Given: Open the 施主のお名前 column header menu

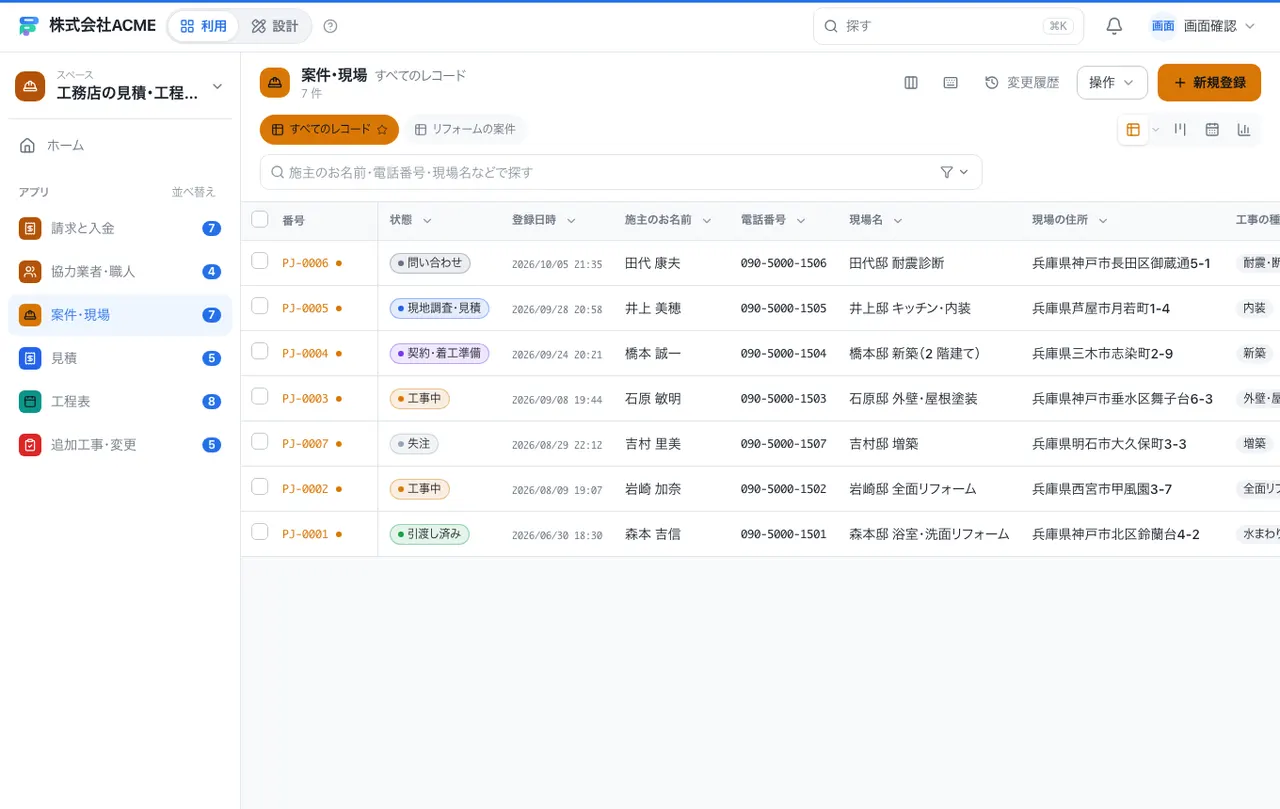Looking at the screenshot, I should (707, 220).
